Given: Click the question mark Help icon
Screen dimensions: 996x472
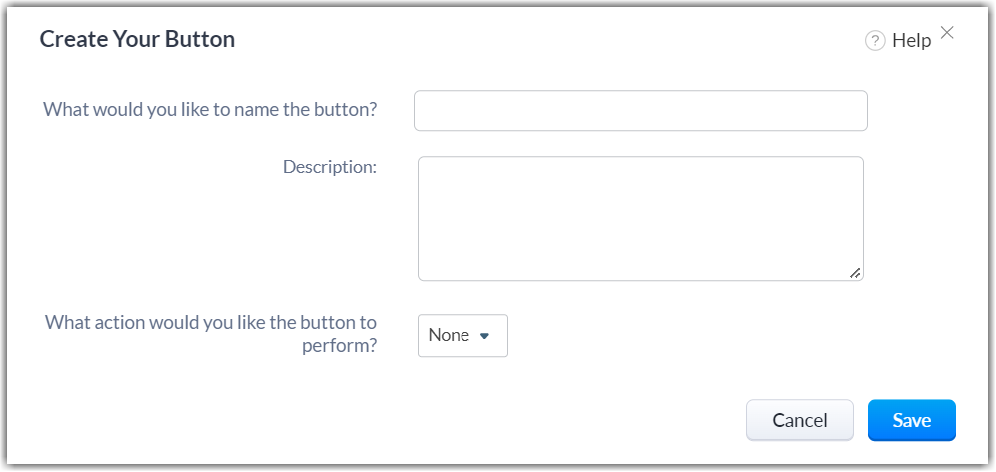Looking at the screenshot, I should 875,40.
